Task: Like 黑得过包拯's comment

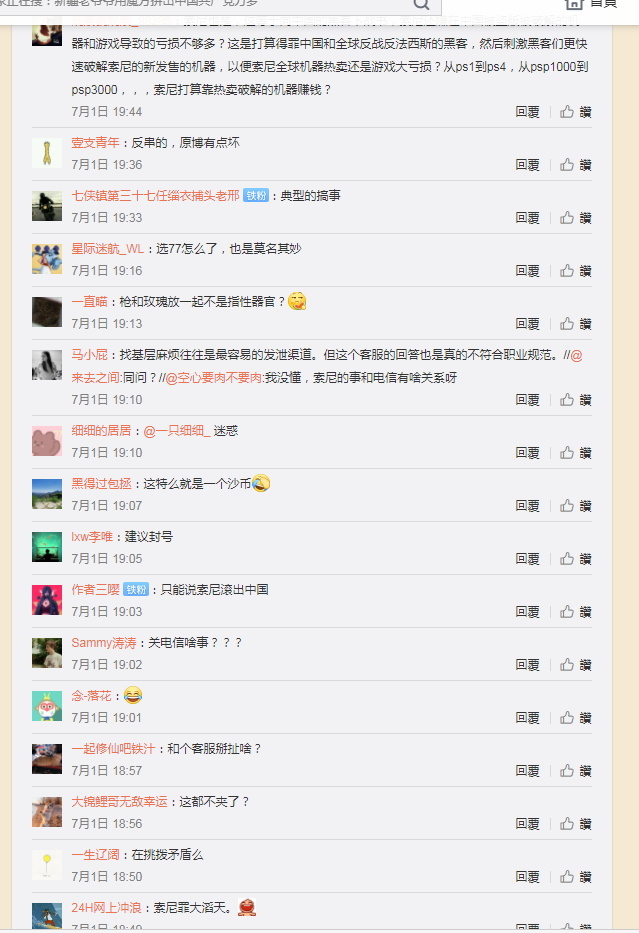Action: click(567, 505)
